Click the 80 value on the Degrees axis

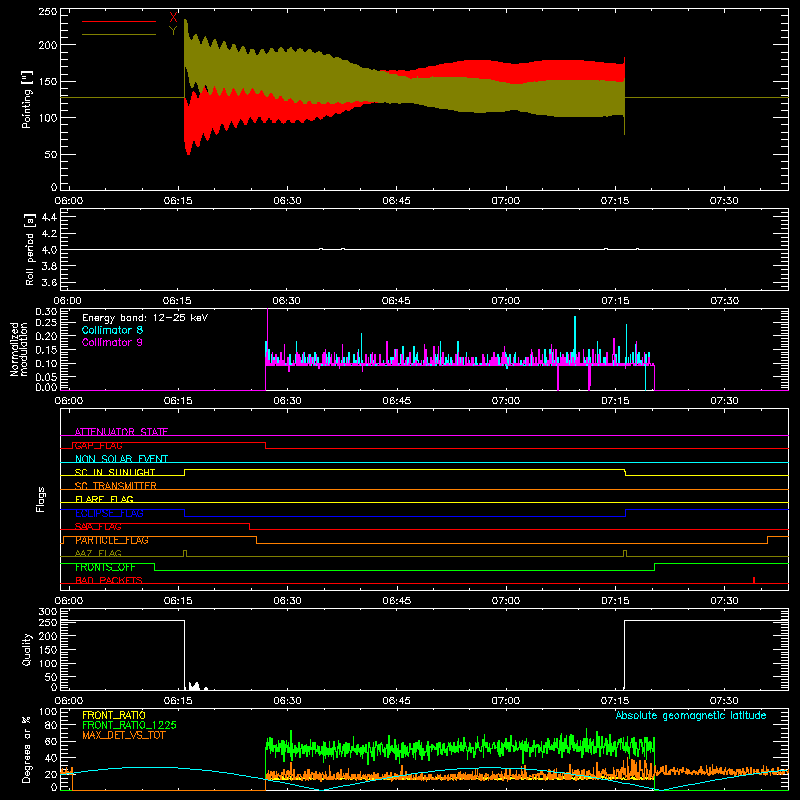pyautogui.click(x=52, y=725)
